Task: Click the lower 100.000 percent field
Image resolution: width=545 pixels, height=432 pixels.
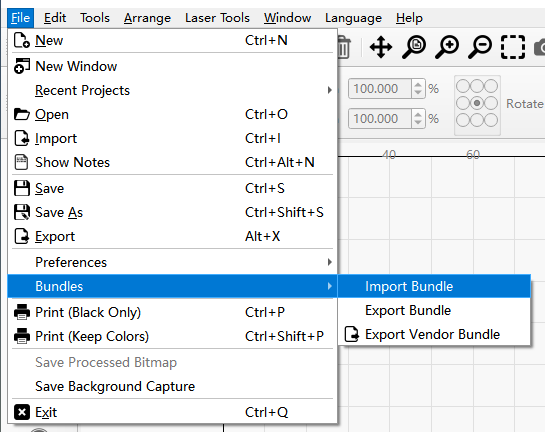Action: pos(380,119)
